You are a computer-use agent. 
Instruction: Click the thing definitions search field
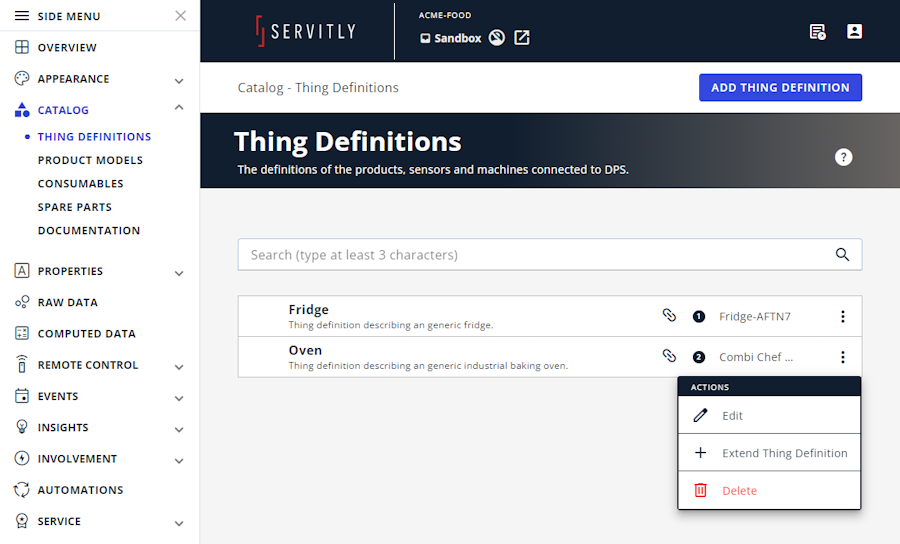(550, 254)
